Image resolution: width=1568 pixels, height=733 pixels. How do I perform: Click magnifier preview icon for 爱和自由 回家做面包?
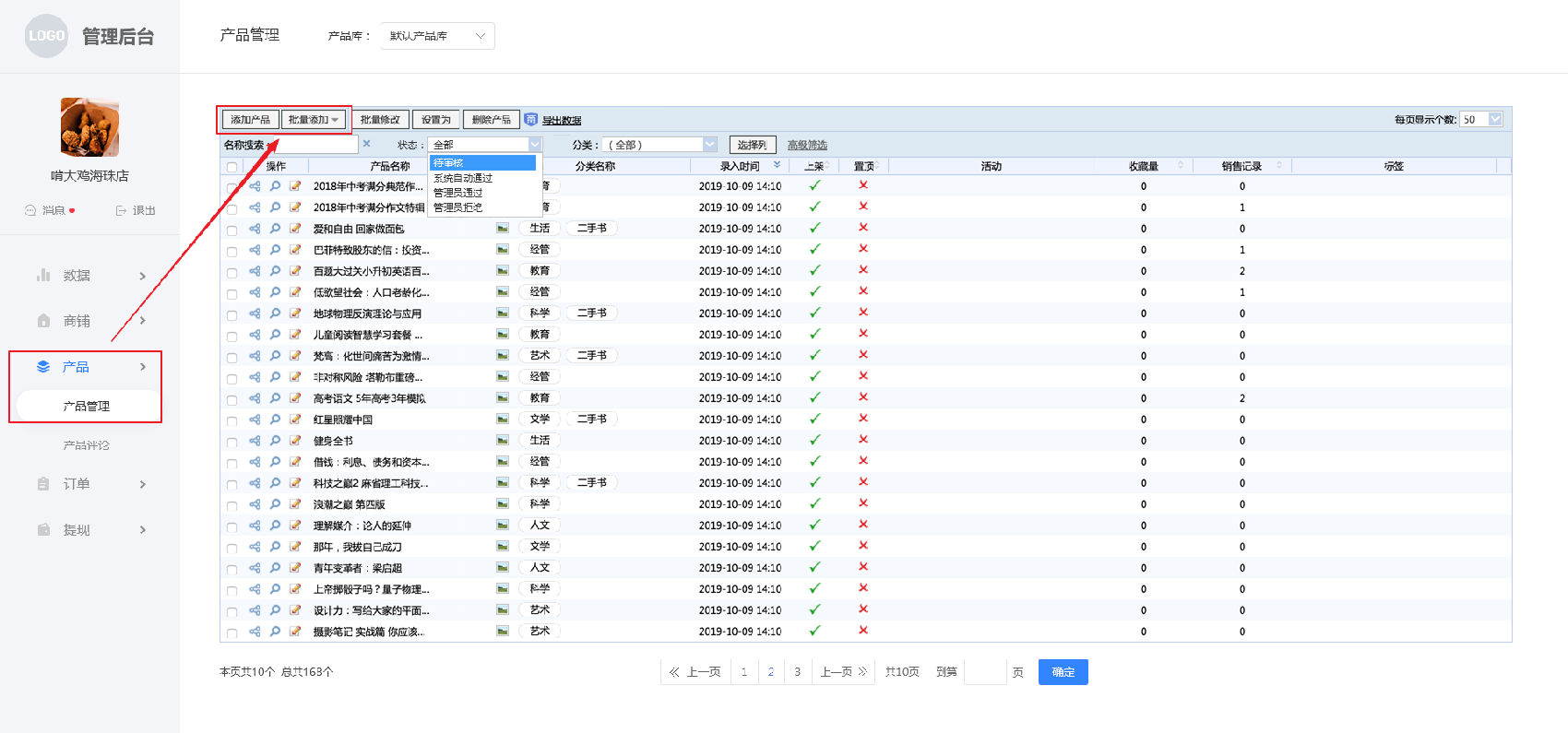pyautogui.click(x=275, y=229)
